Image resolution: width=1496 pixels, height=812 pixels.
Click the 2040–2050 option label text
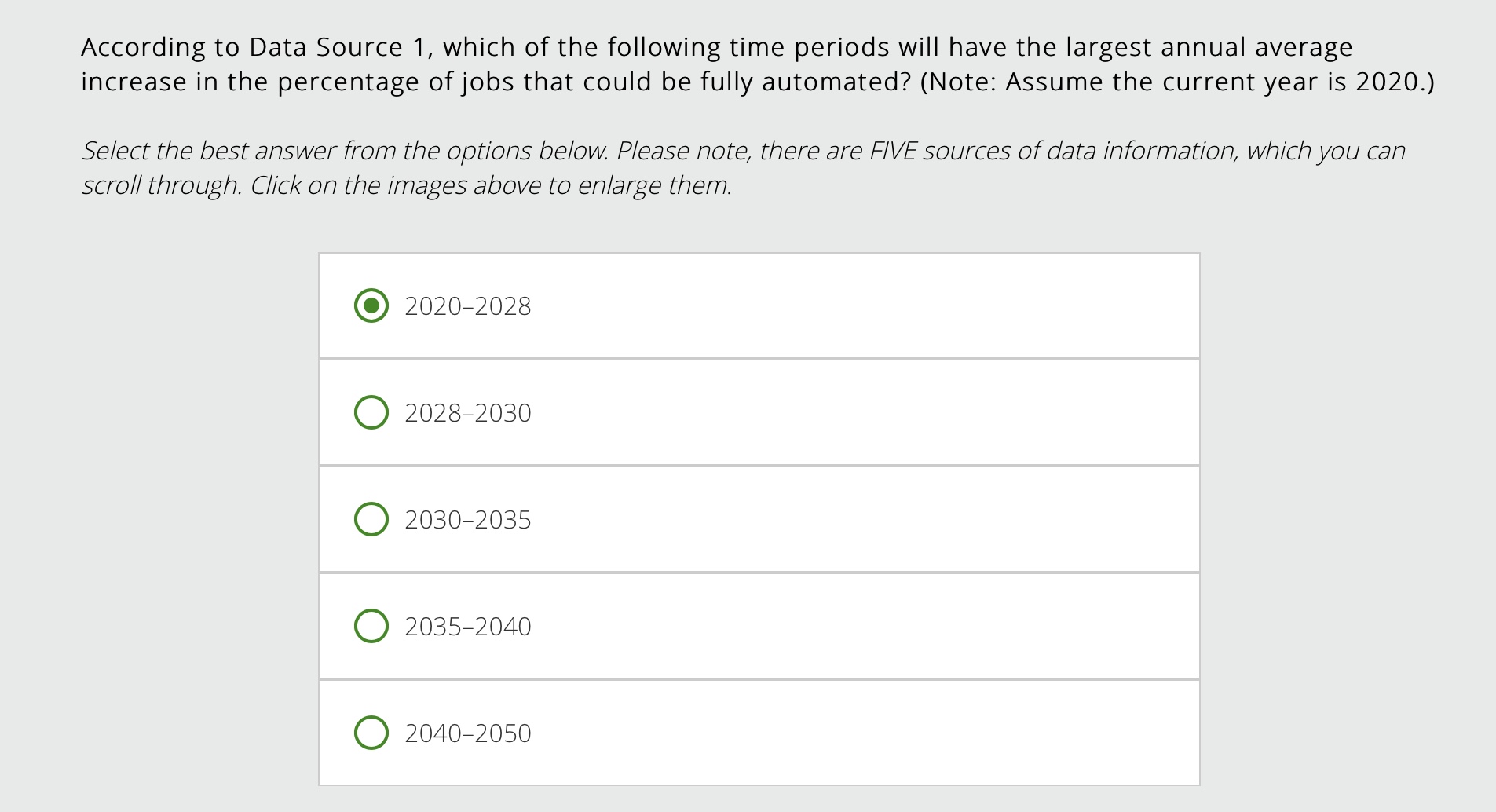point(467,733)
